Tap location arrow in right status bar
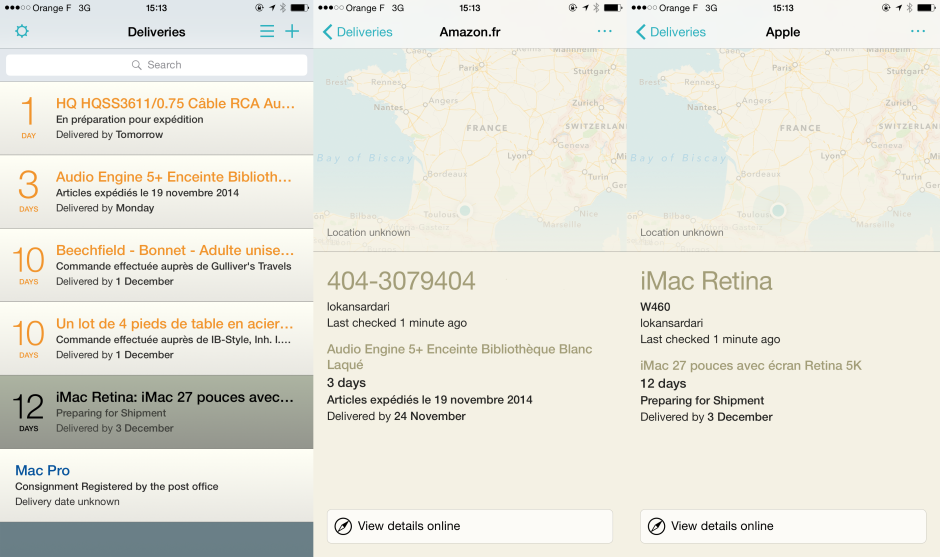The width and height of the screenshot is (940, 557). (899, 8)
